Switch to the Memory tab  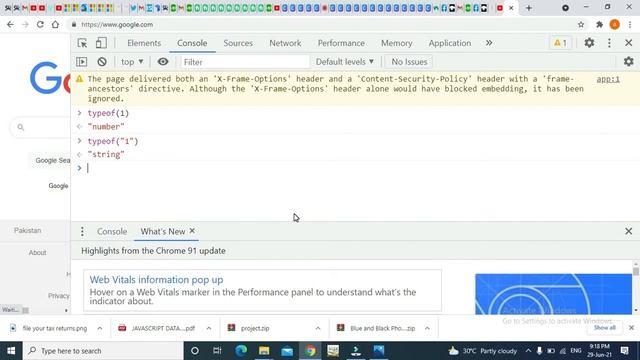396,43
